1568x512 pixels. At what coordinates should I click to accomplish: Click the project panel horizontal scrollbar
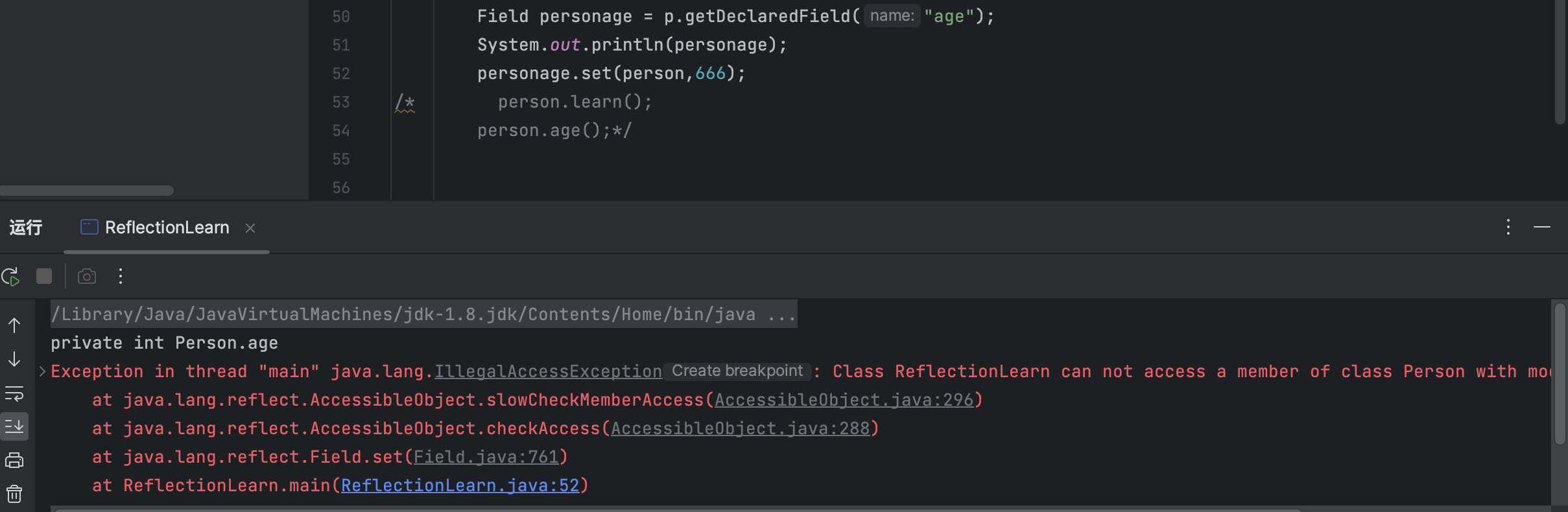(x=87, y=191)
